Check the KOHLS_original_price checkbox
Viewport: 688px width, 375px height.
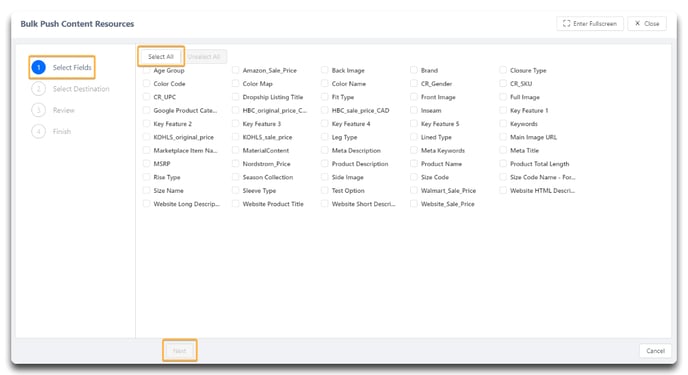point(147,137)
